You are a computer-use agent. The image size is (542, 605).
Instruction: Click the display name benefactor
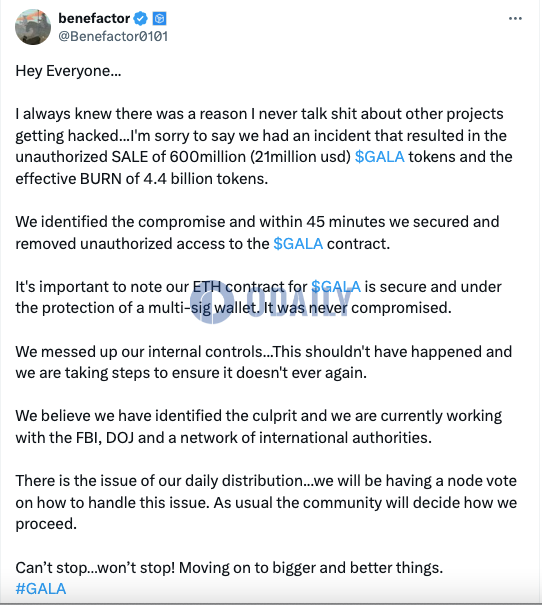pyautogui.click(x=94, y=18)
